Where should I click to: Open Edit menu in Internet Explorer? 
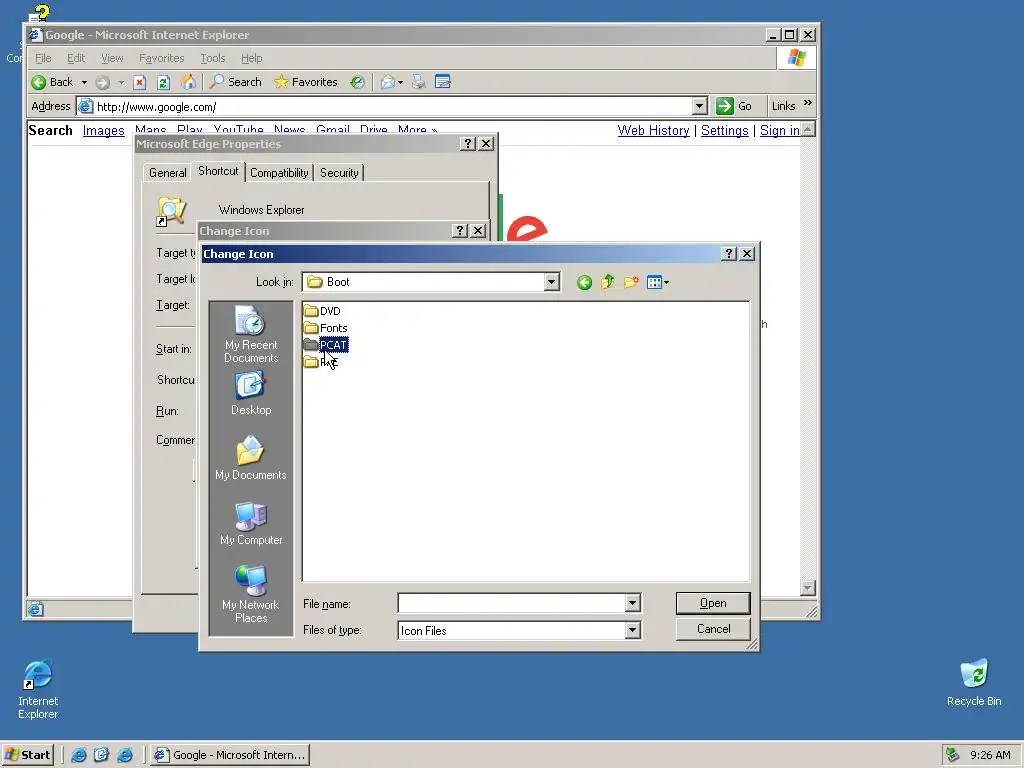76,58
